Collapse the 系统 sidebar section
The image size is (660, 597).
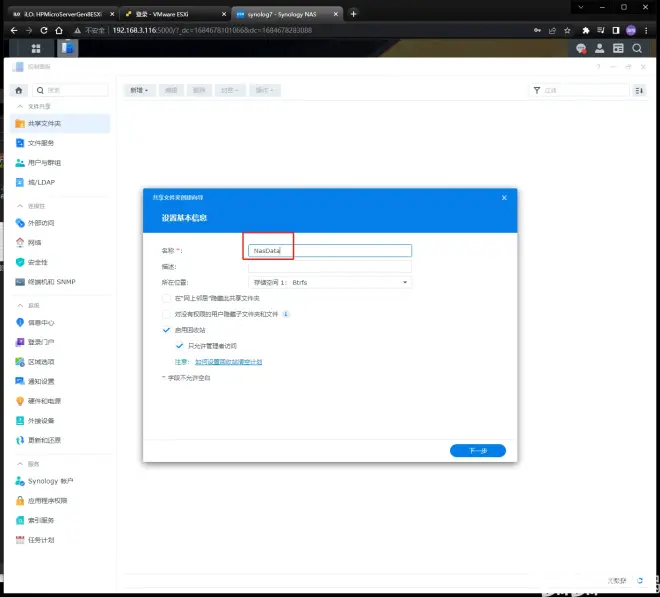pyautogui.click(x=20, y=305)
